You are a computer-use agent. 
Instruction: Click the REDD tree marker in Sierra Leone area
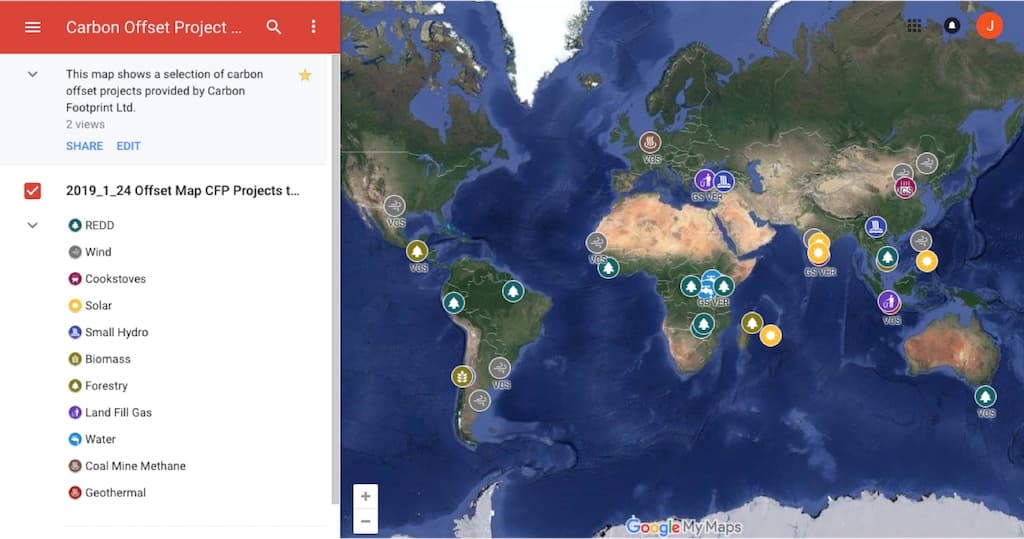(x=609, y=267)
